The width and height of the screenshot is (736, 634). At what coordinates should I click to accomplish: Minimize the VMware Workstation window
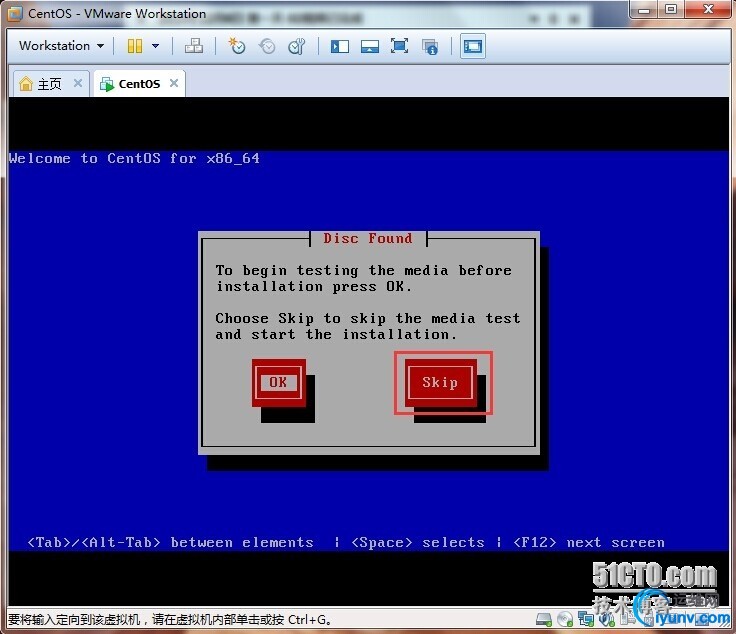pos(644,9)
